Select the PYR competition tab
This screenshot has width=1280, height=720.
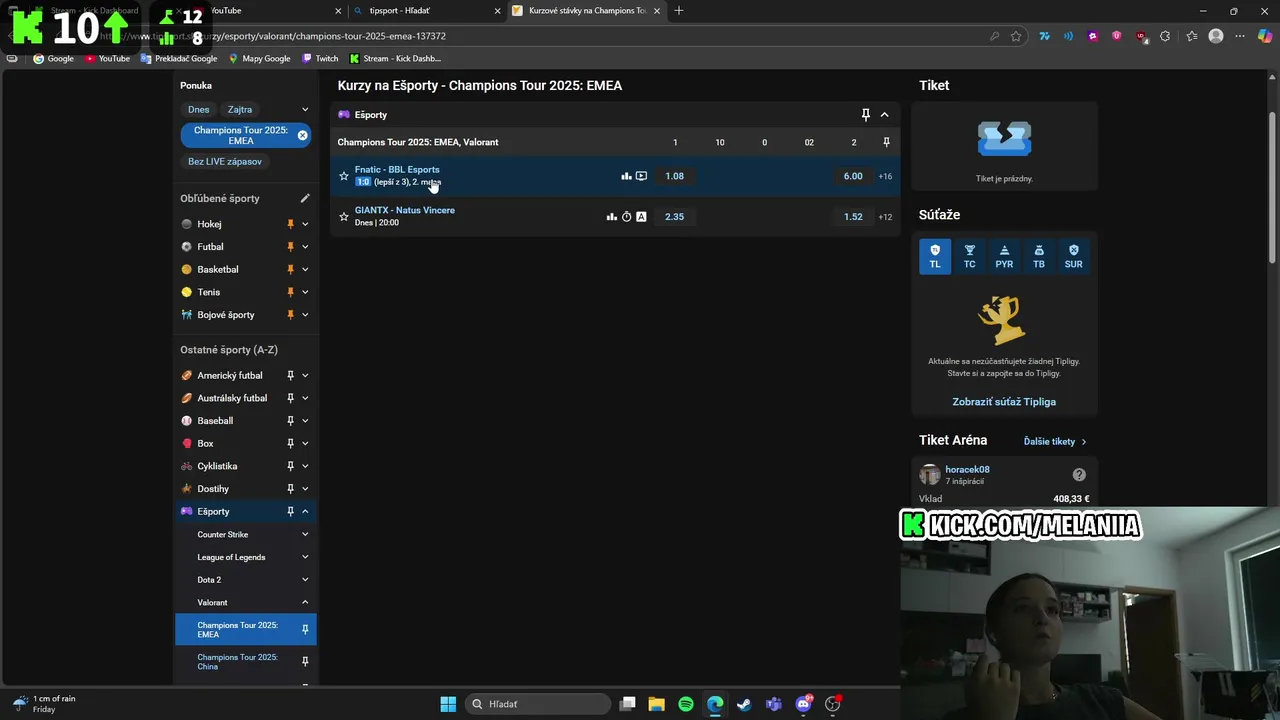tap(1004, 256)
